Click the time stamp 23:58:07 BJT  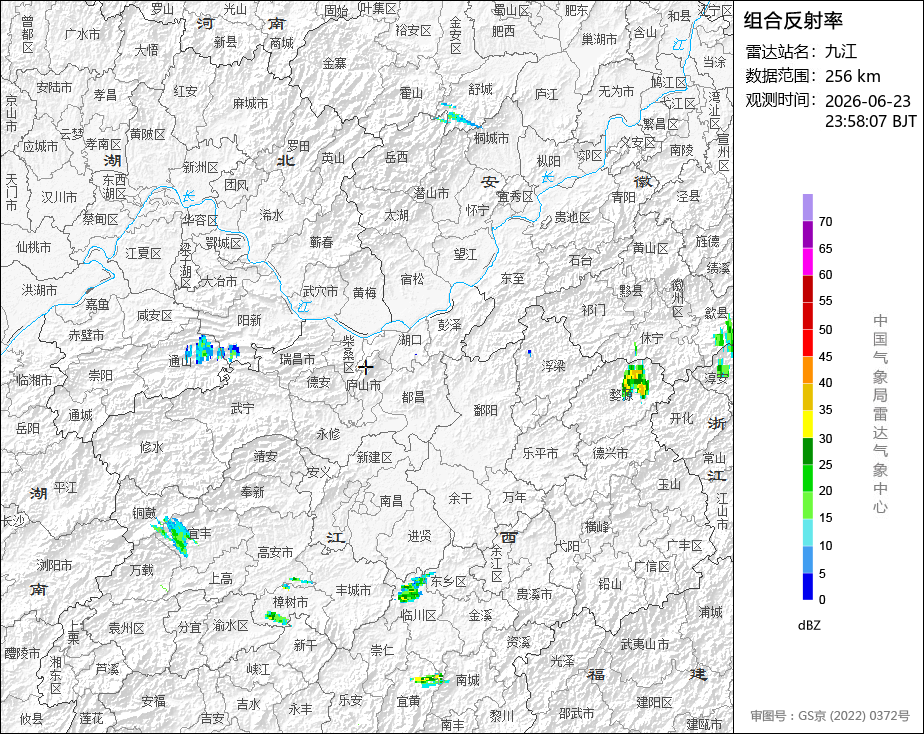870,121
